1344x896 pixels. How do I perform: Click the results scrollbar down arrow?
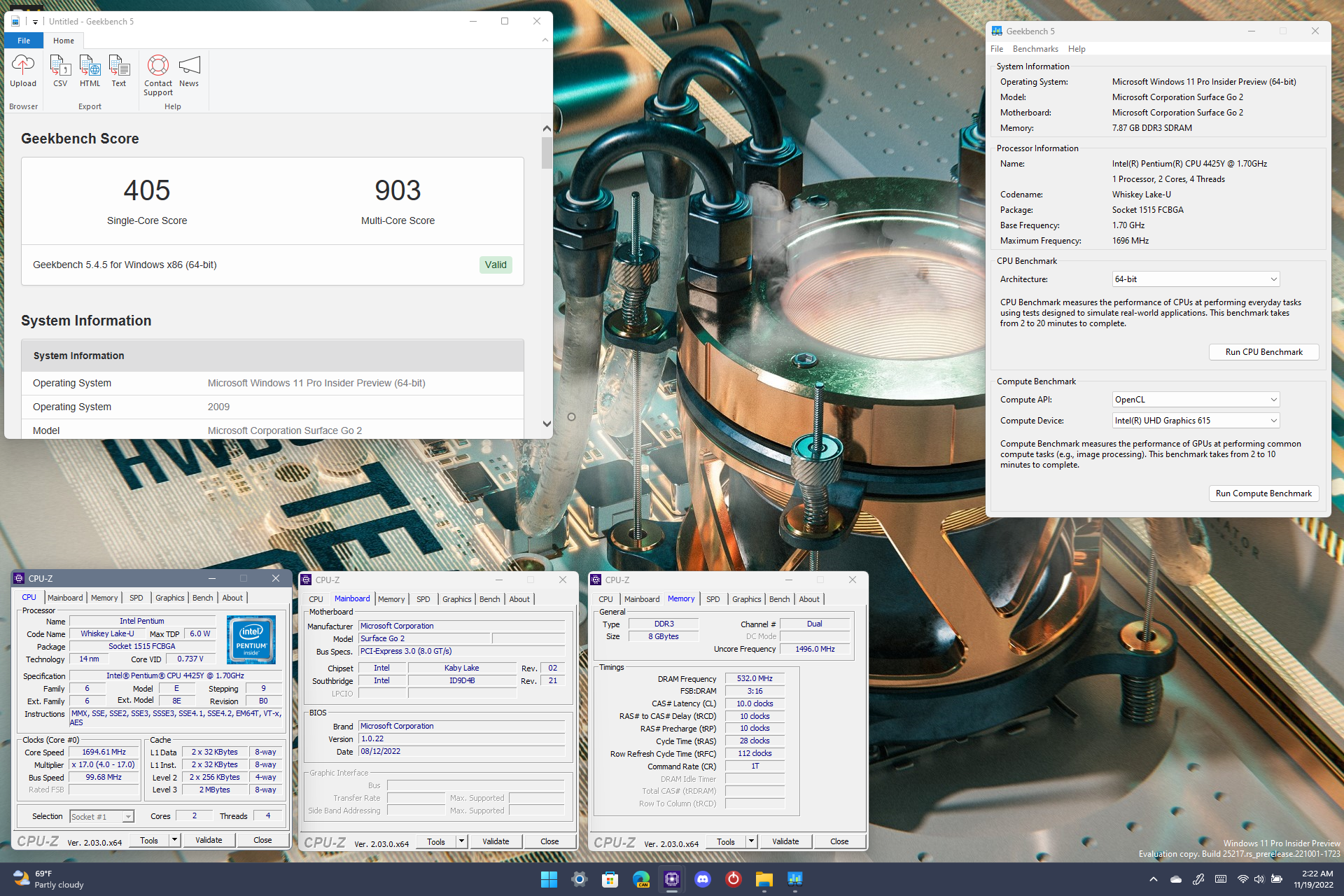547,423
